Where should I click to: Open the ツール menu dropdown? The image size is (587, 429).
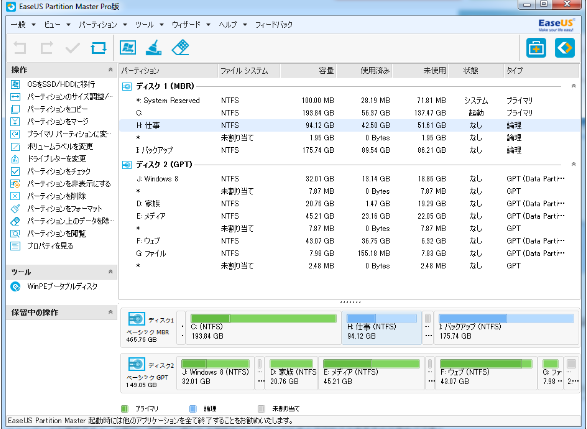click(149, 25)
